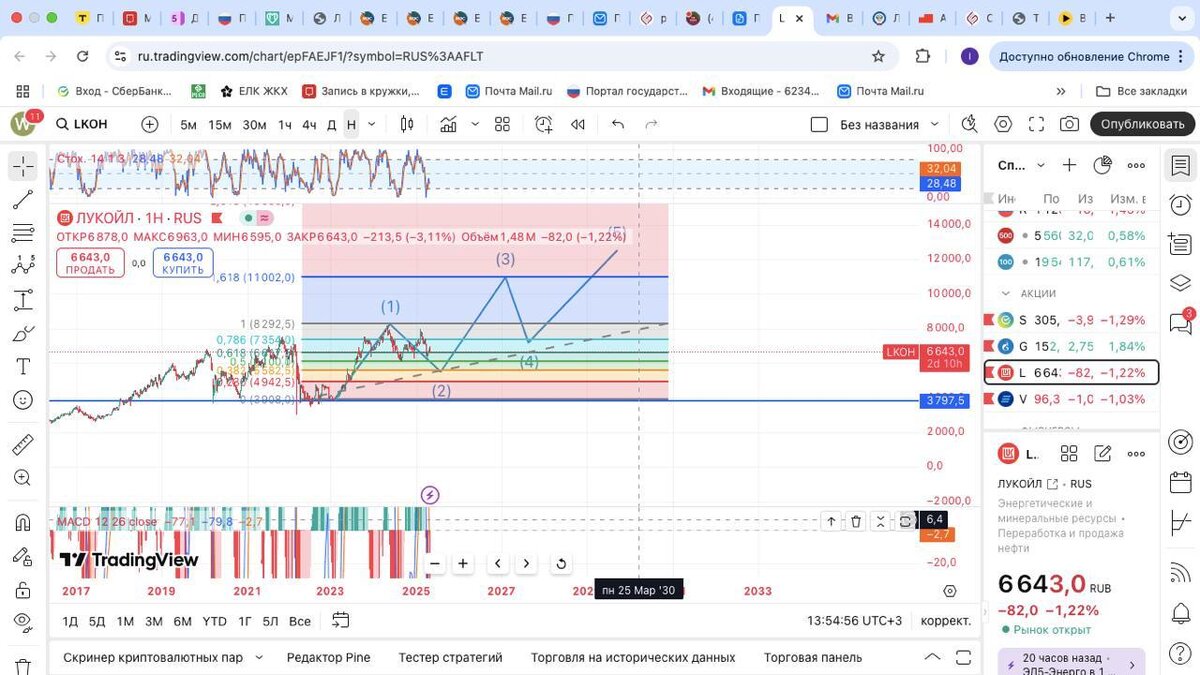This screenshot has height=675, width=1200.
Task: Switch to Д daily timeframe
Action: [x=331, y=125]
